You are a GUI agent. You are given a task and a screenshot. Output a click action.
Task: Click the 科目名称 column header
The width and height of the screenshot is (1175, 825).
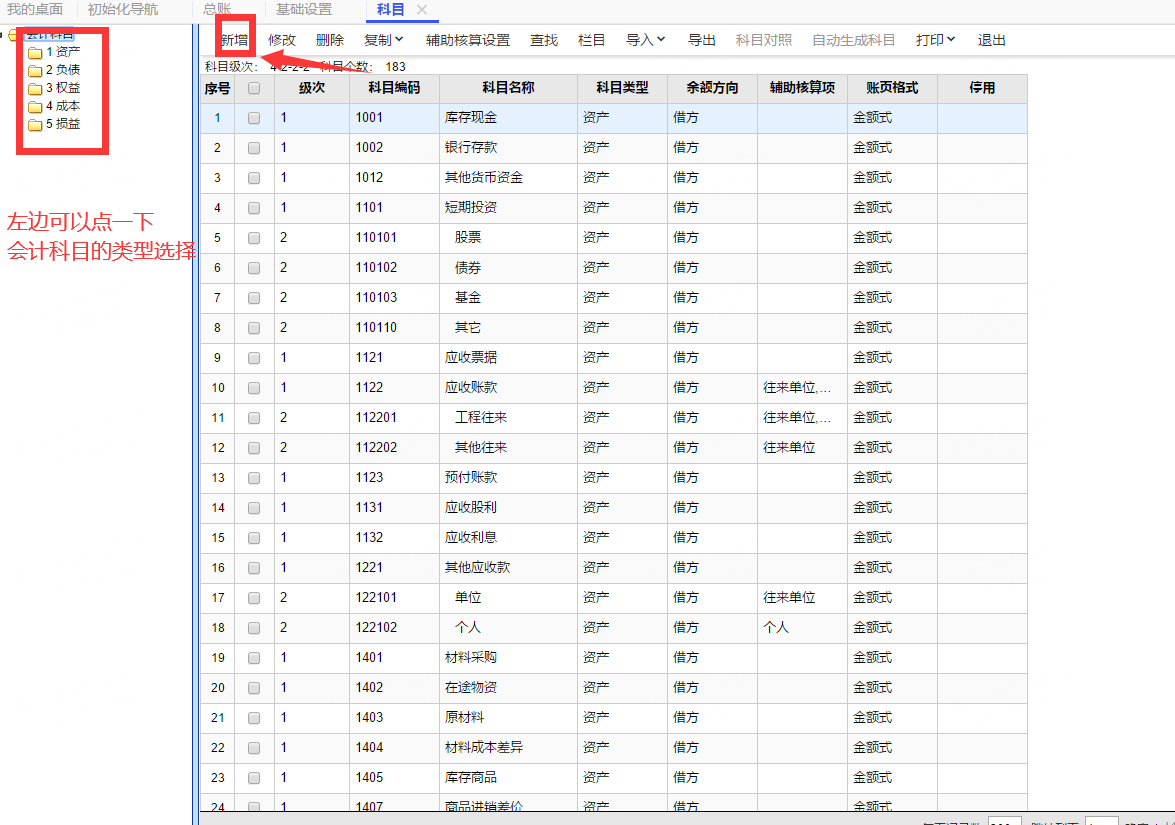click(x=508, y=88)
